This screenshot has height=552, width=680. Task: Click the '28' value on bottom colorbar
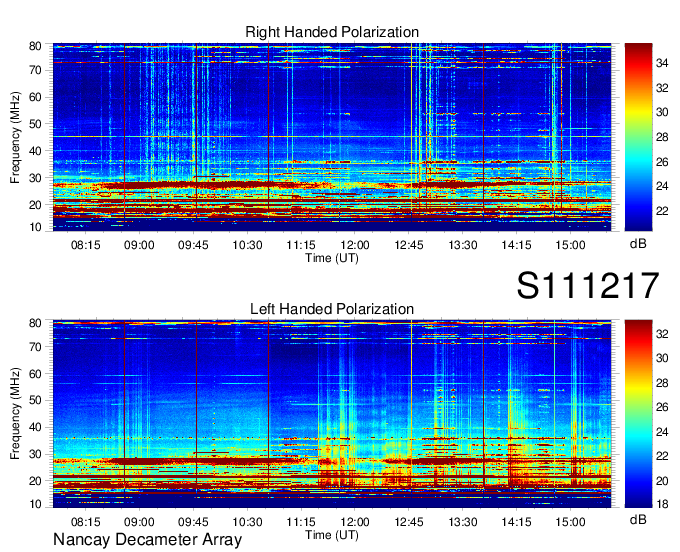[x=662, y=383]
